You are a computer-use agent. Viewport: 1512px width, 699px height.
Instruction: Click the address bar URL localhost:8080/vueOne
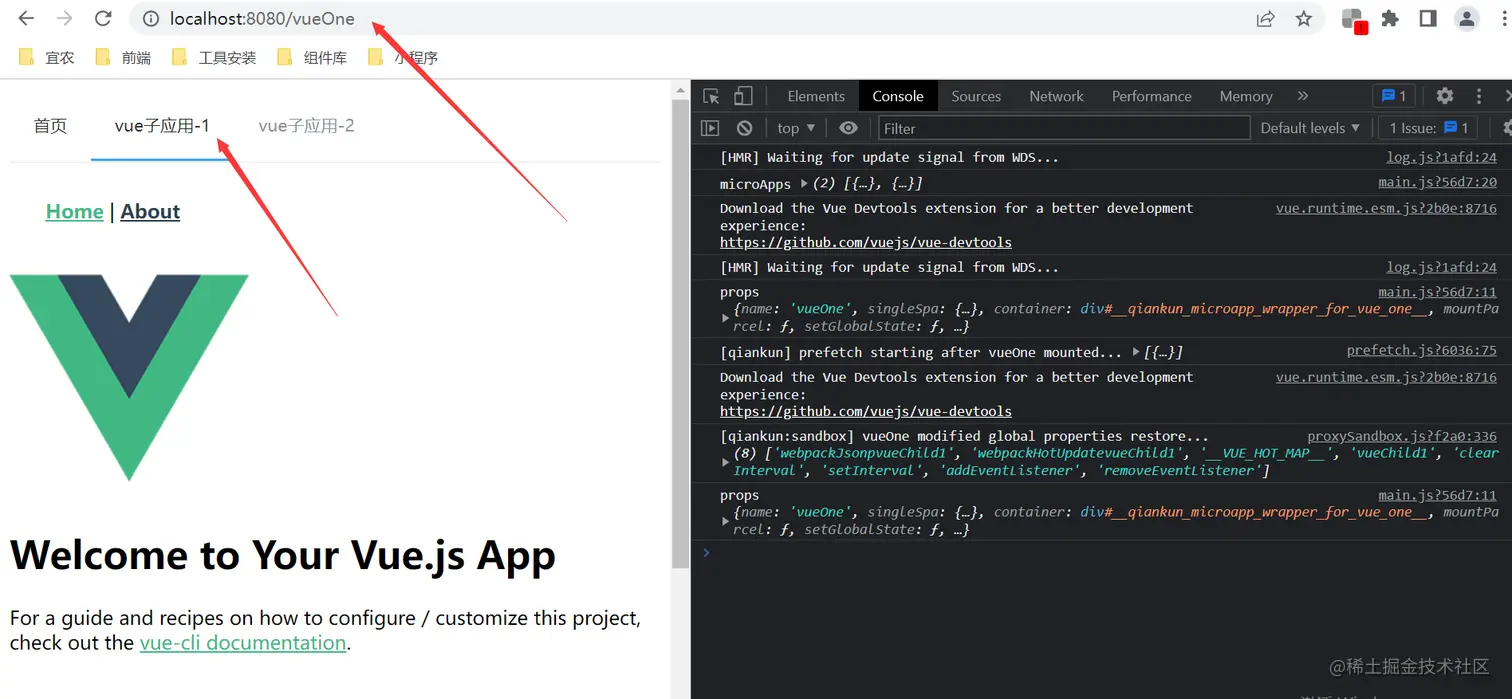pyautogui.click(x=262, y=18)
